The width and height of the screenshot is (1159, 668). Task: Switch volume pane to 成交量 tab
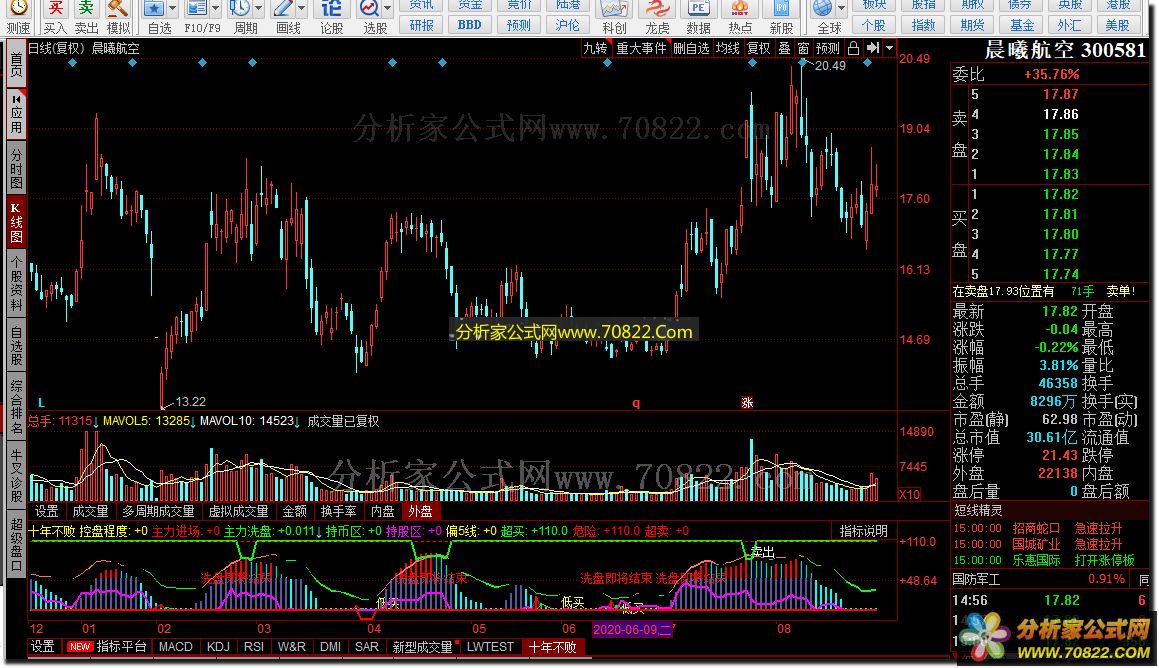click(x=90, y=511)
